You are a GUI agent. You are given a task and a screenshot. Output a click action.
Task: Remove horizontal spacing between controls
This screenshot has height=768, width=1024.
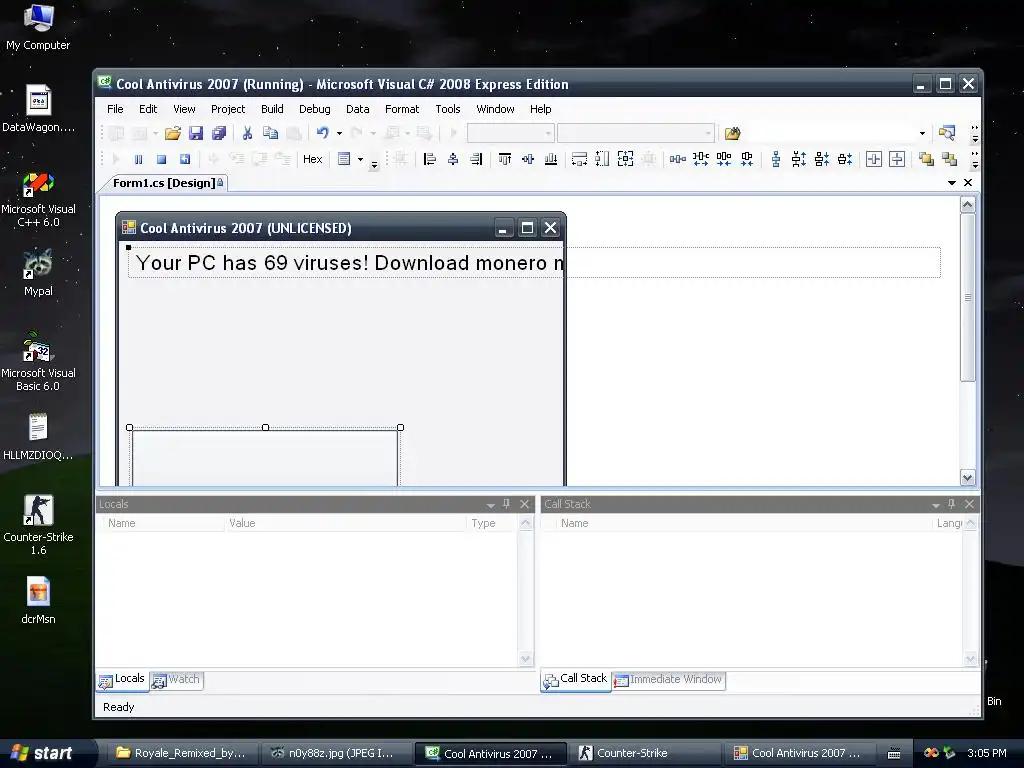pos(747,159)
